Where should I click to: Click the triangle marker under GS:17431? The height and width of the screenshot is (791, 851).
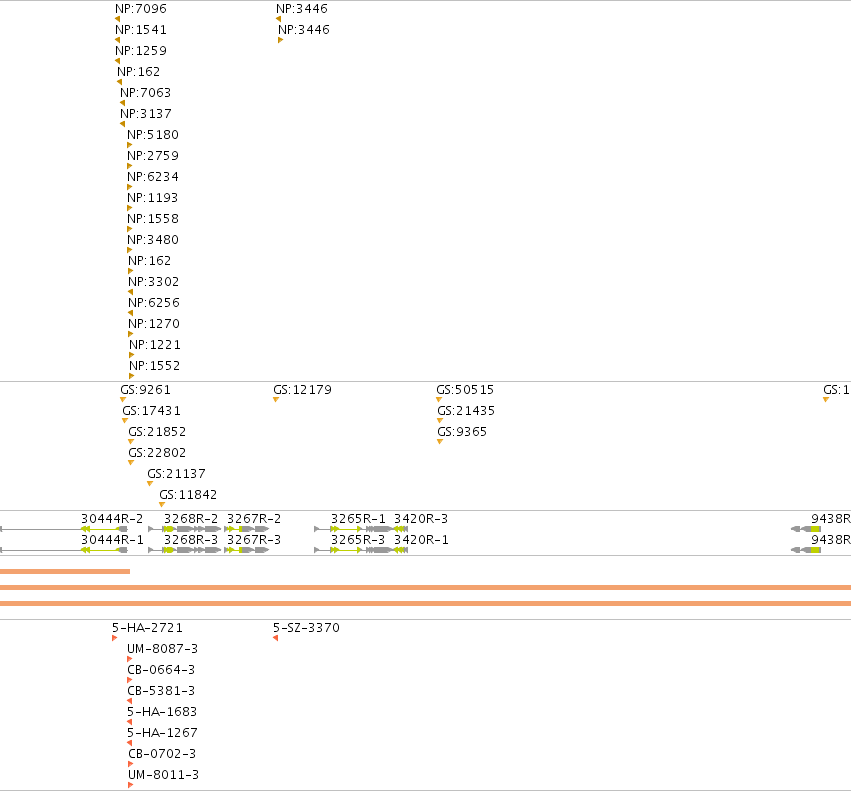tap(125, 421)
